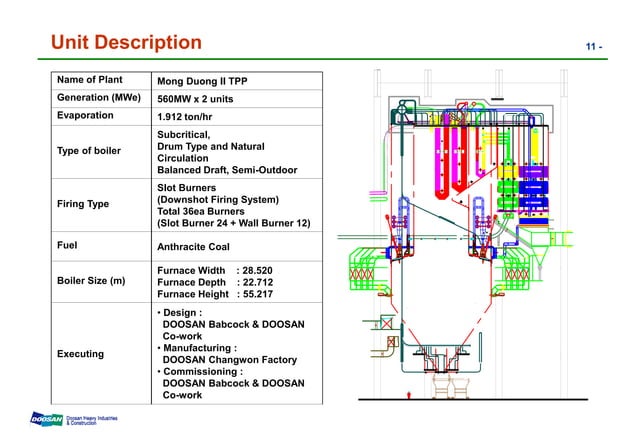Click the '560MW x 2 units' value
The height and width of the screenshot is (442, 638).
pos(195,99)
